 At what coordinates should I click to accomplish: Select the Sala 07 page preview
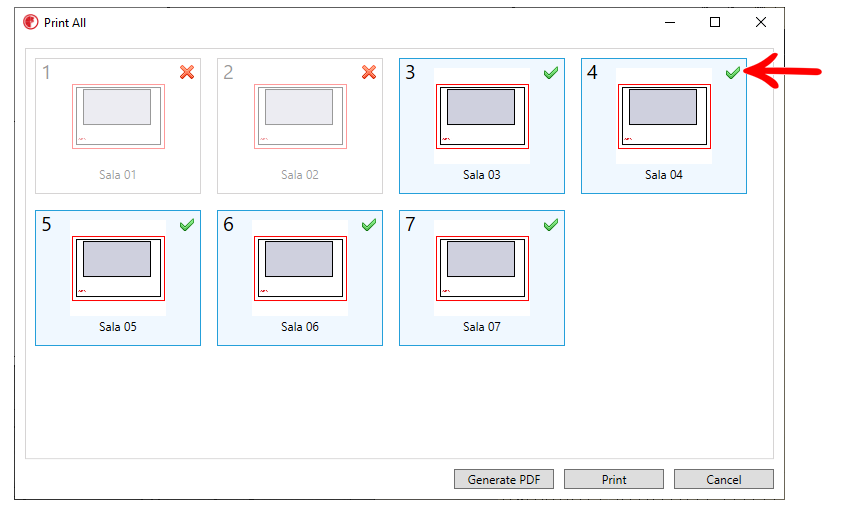[x=482, y=268]
